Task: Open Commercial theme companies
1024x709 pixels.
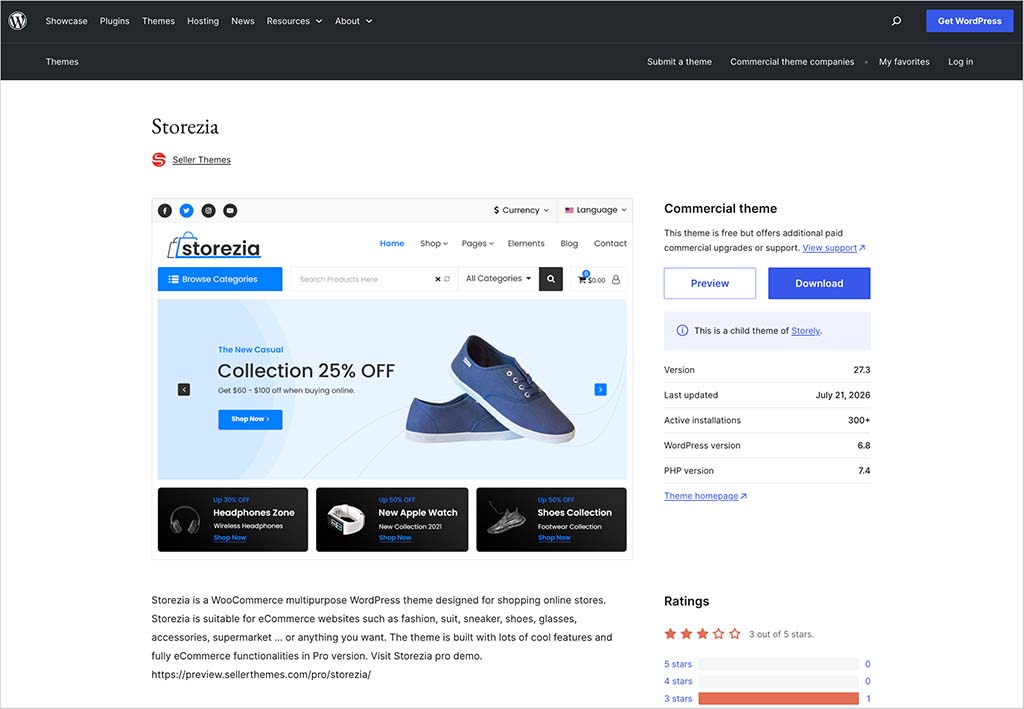Action: click(x=792, y=61)
